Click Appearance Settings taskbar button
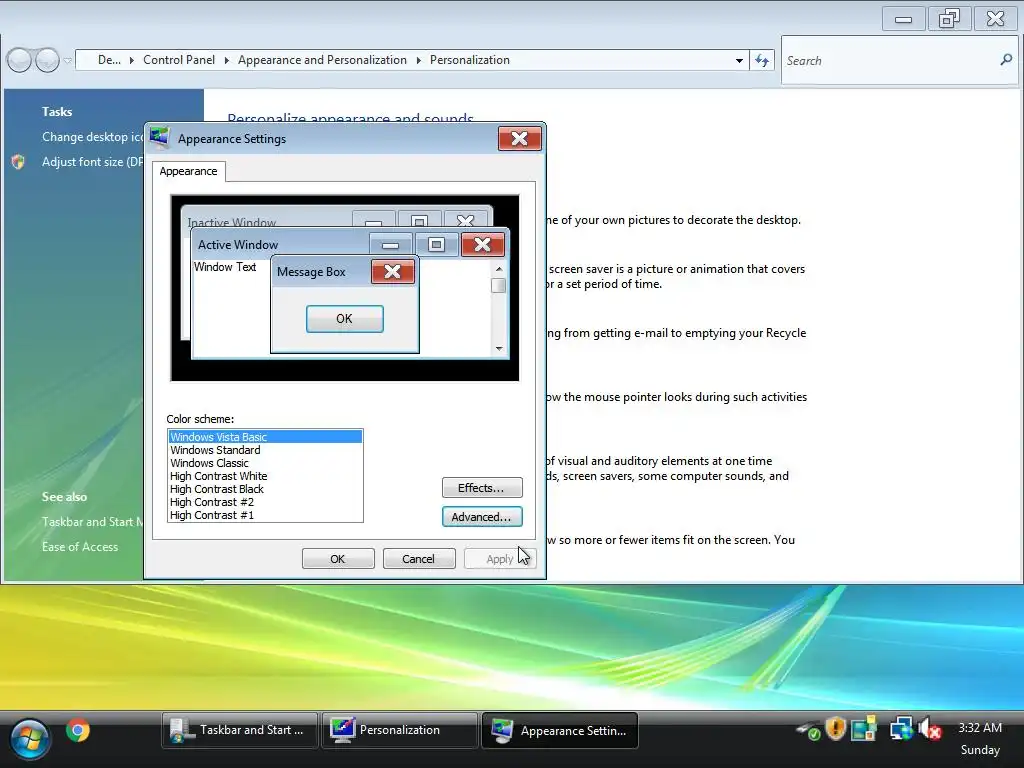Image resolution: width=1024 pixels, height=768 pixels. (x=560, y=730)
